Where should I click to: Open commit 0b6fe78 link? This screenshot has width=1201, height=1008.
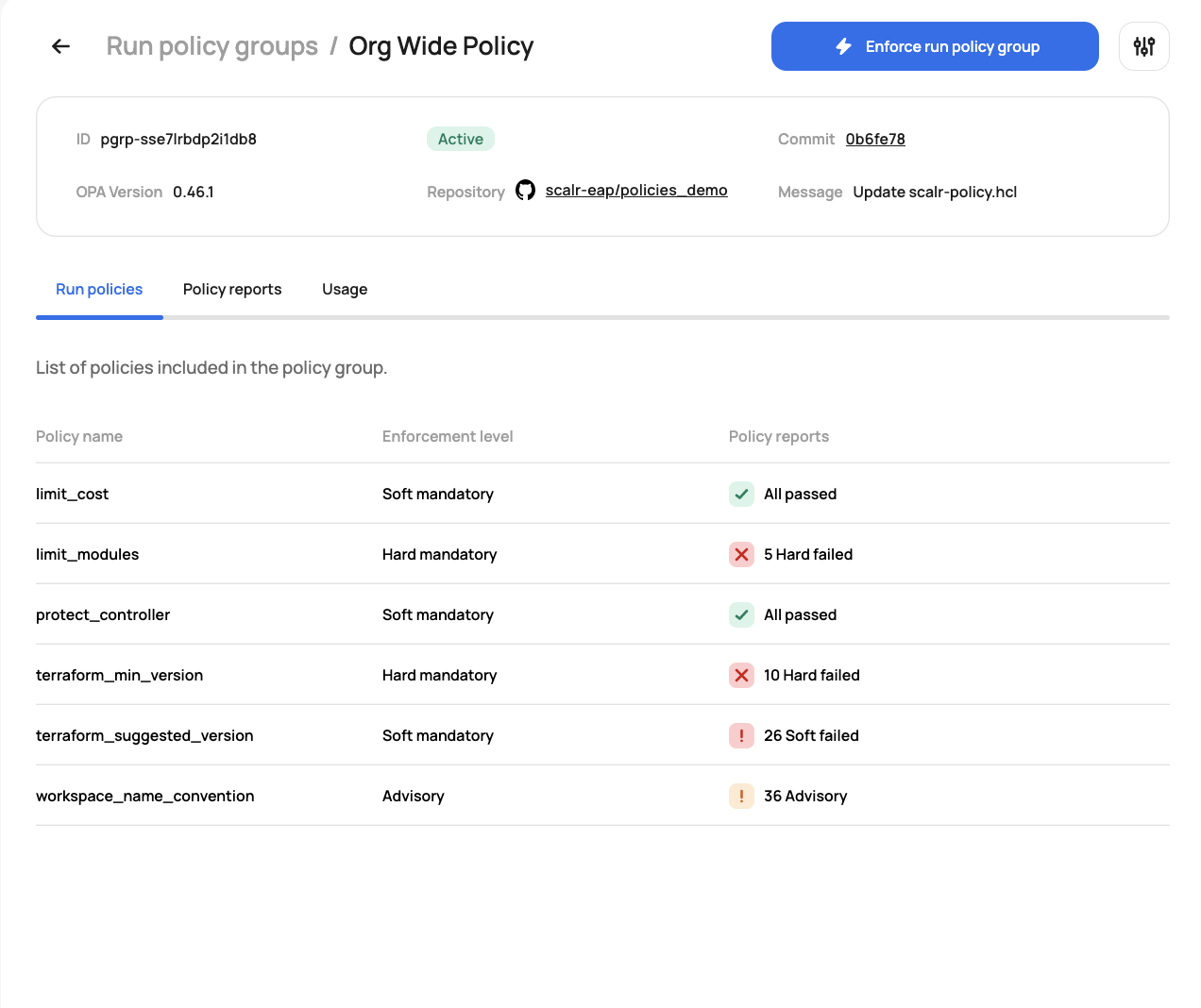click(x=875, y=139)
